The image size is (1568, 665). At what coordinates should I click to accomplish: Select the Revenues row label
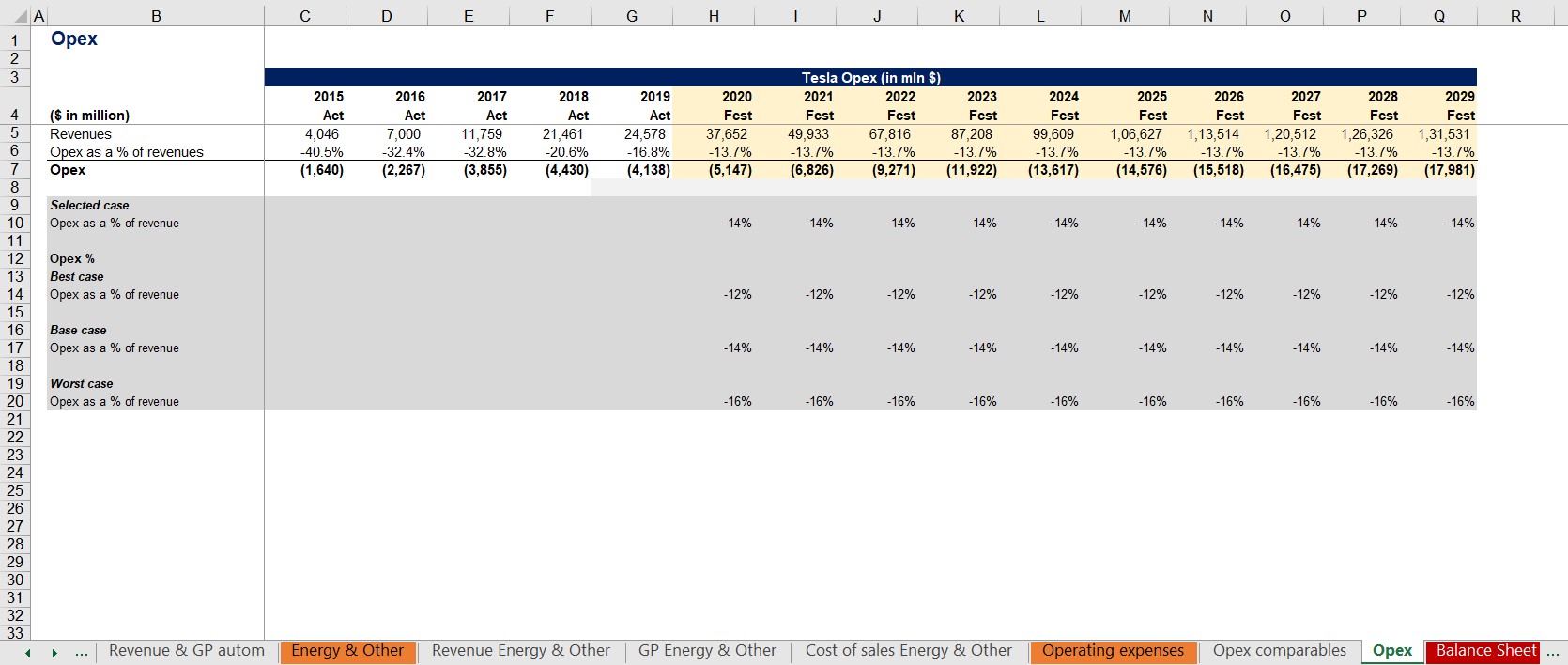click(81, 134)
